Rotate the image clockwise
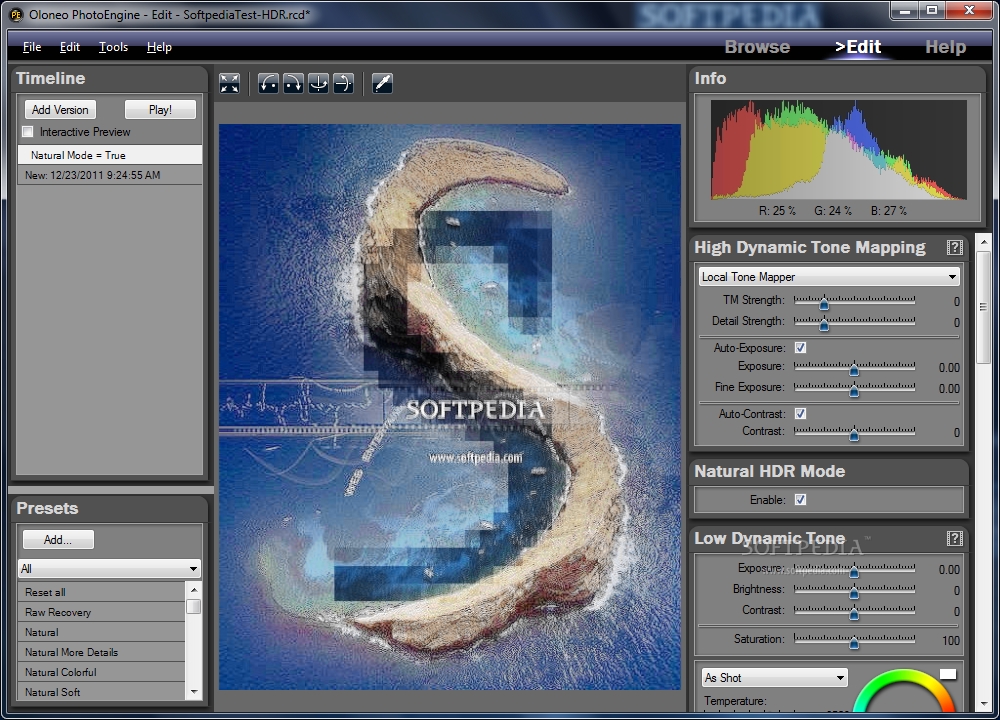1000x720 pixels. click(293, 83)
